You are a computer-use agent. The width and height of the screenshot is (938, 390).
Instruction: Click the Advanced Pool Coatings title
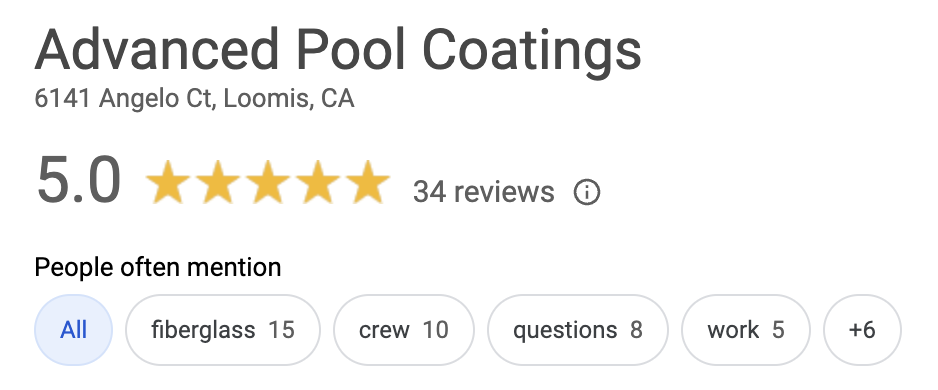tap(338, 50)
